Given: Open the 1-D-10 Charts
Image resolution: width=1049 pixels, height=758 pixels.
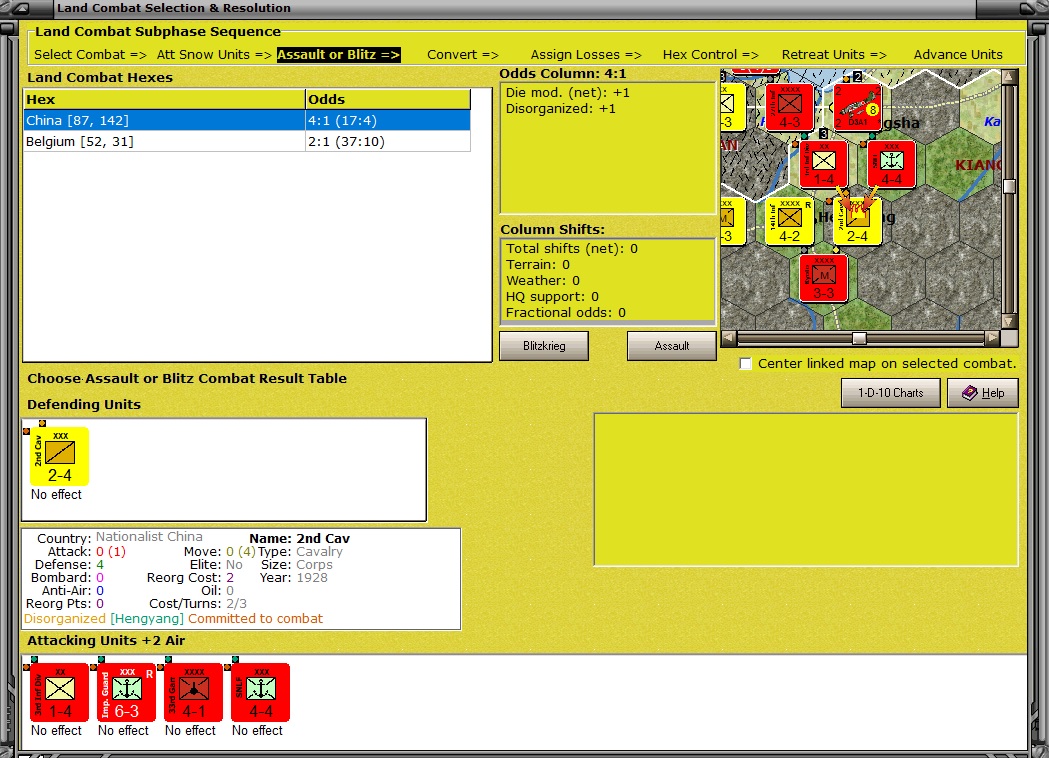Looking at the screenshot, I should point(890,393).
